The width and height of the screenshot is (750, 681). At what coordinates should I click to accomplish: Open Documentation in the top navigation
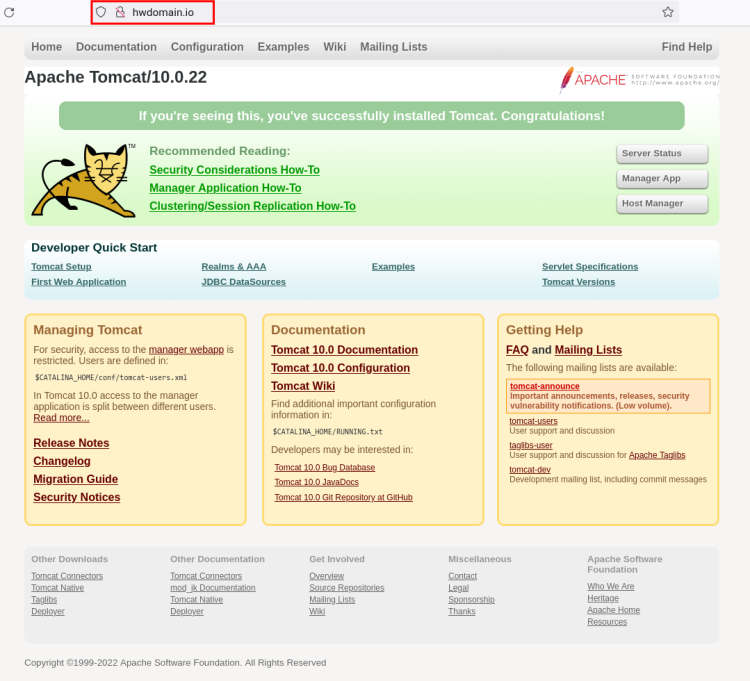click(x=116, y=47)
